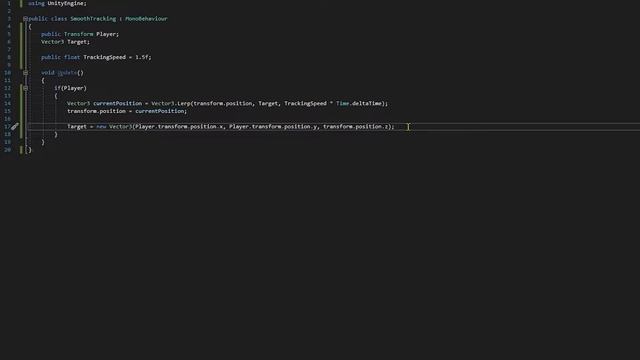Click 'MonoBehaviour' base class name

(146, 19)
